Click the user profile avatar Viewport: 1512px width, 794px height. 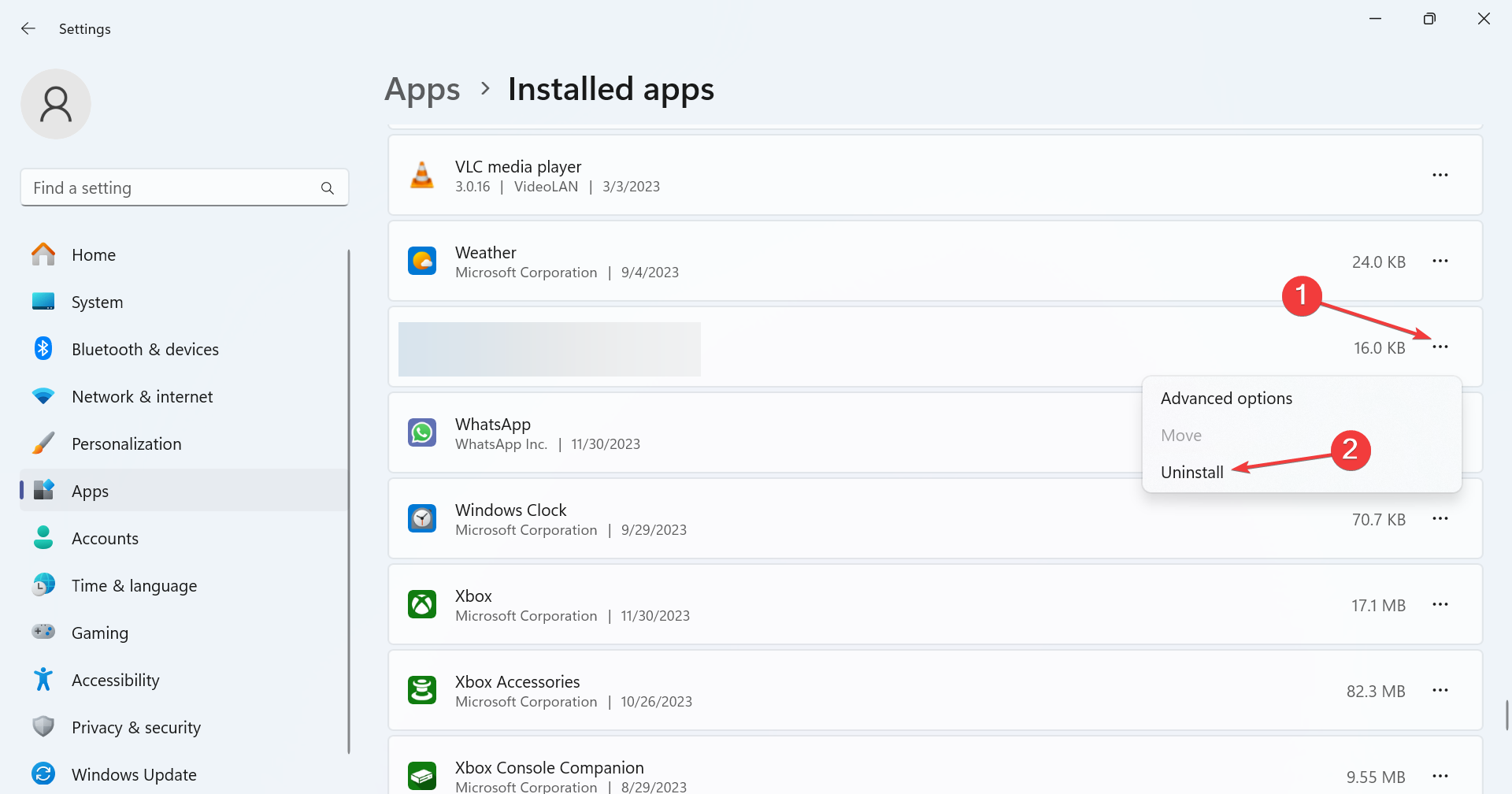[56, 104]
